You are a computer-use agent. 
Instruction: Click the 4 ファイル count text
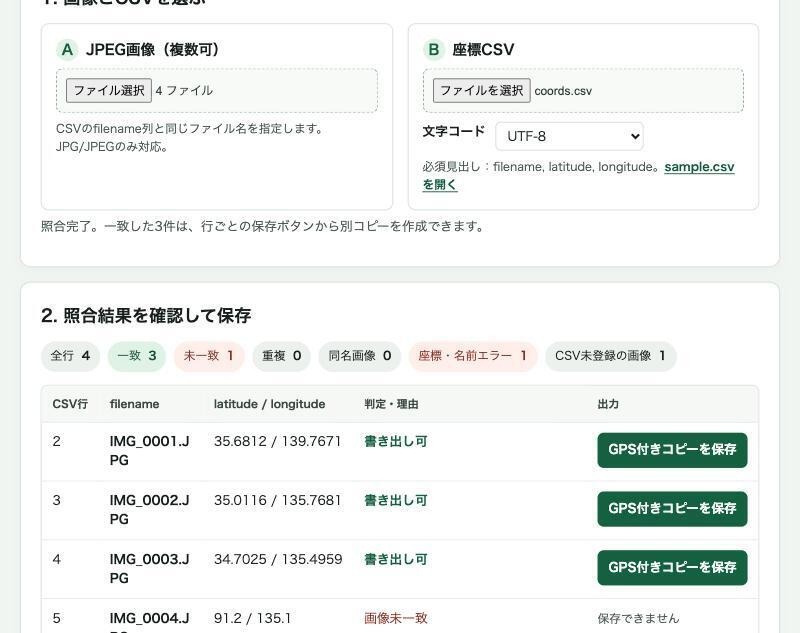coord(184,91)
